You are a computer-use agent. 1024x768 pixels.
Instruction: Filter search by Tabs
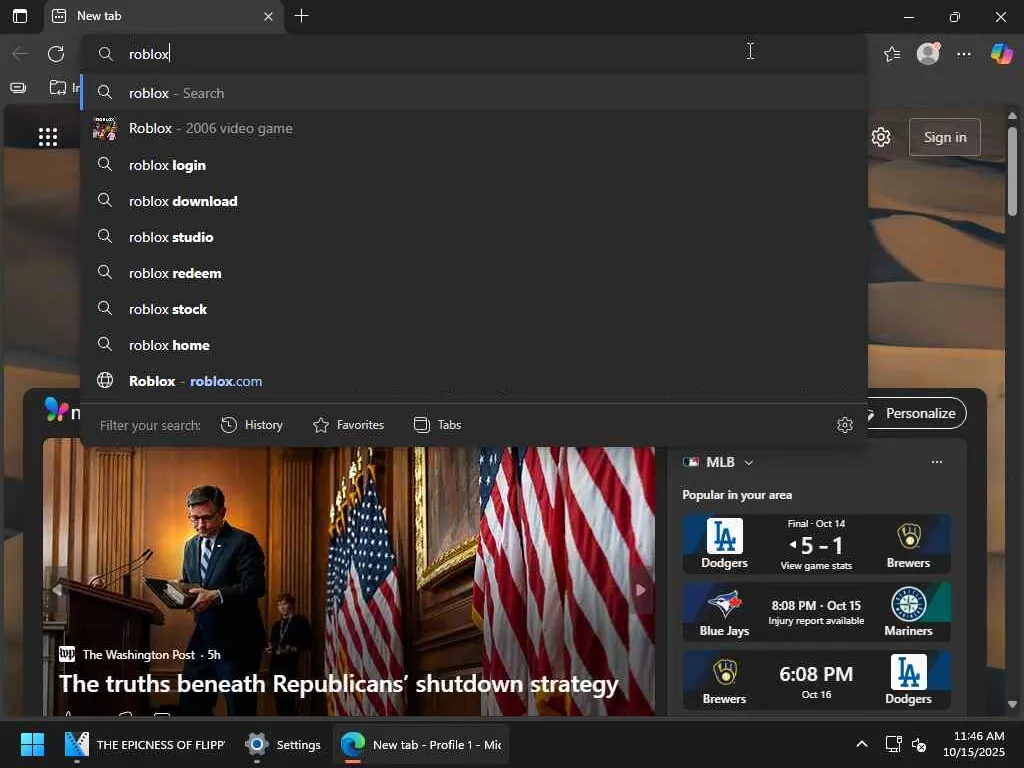coord(438,425)
